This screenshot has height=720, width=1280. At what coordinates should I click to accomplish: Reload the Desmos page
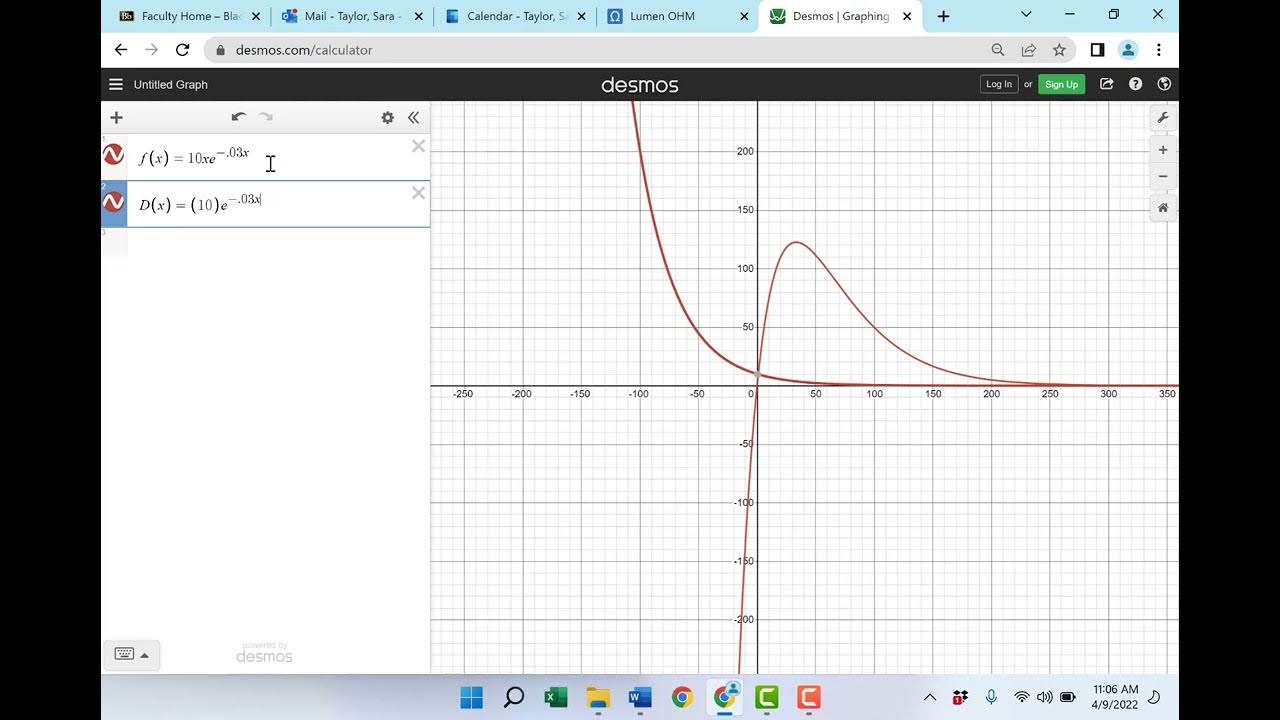(x=182, y=50)
